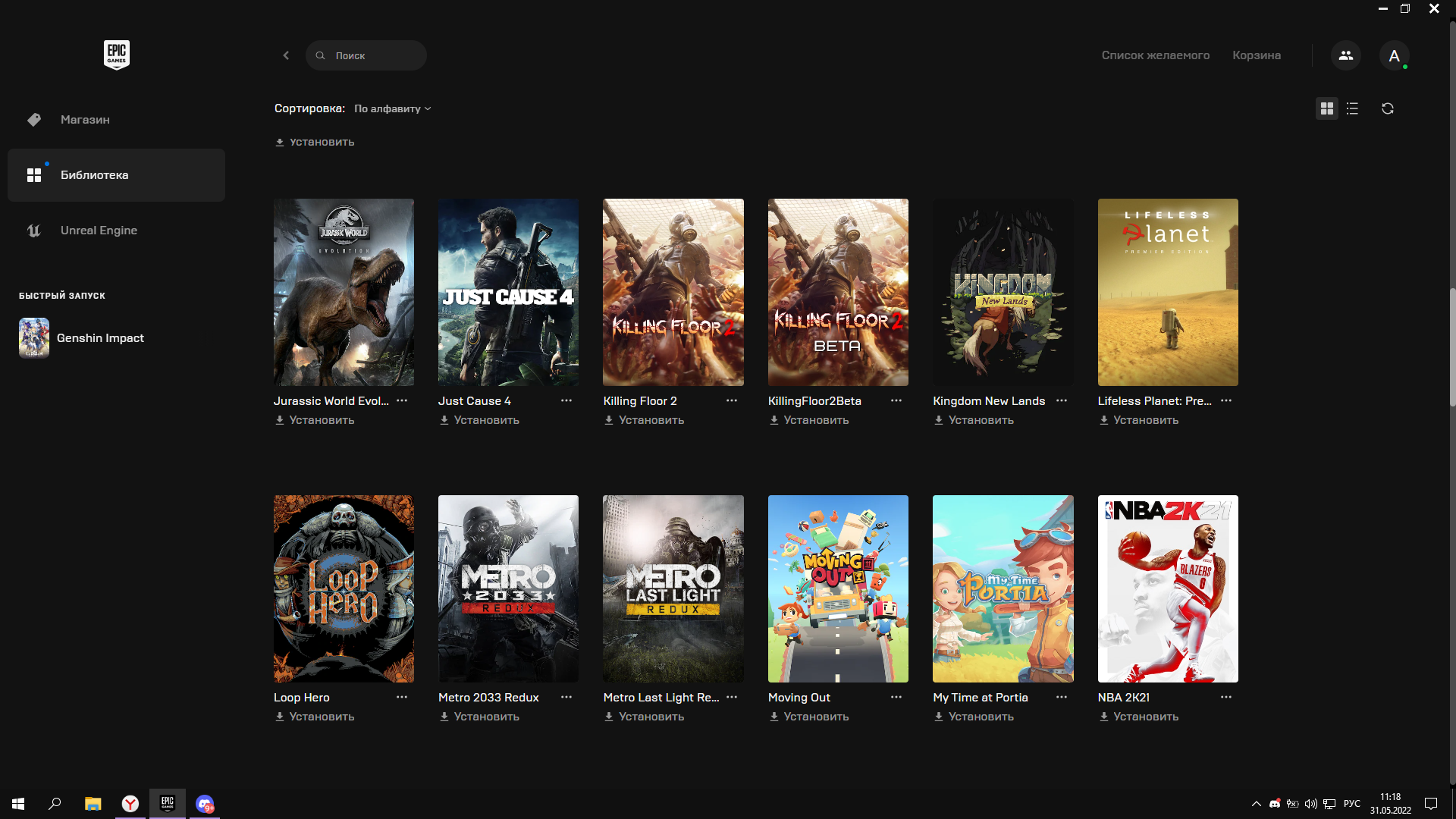The image size is (1456, 819).
Task: Open the friends list icon
Action: [x=1346, y=55]
